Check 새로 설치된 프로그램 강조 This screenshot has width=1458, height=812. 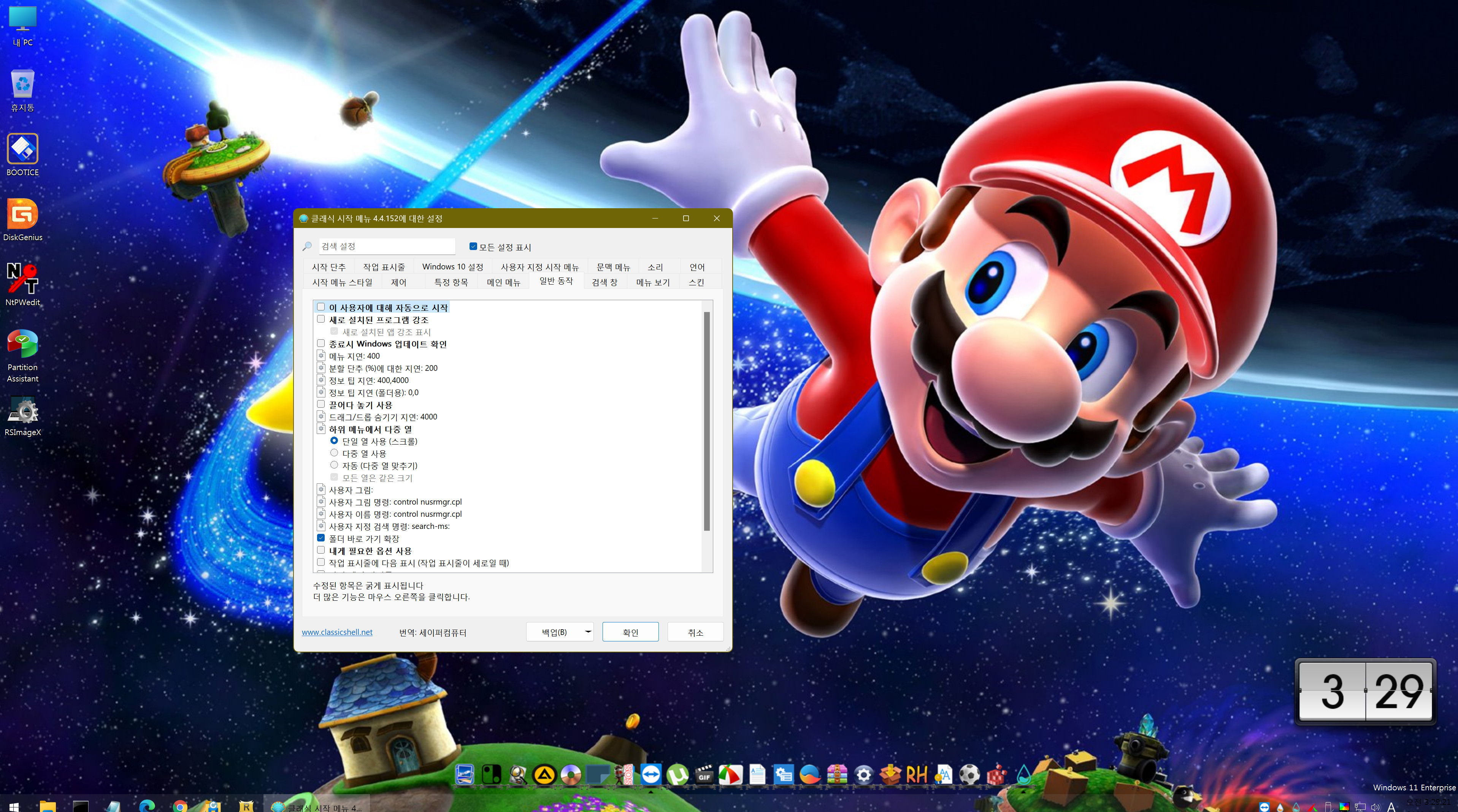(321, 319)
